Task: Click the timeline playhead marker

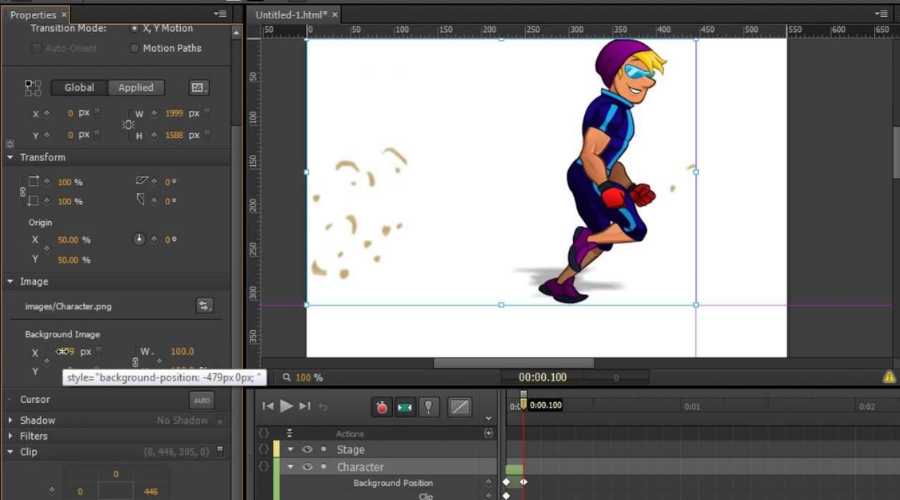Action: tap(523, 400)
